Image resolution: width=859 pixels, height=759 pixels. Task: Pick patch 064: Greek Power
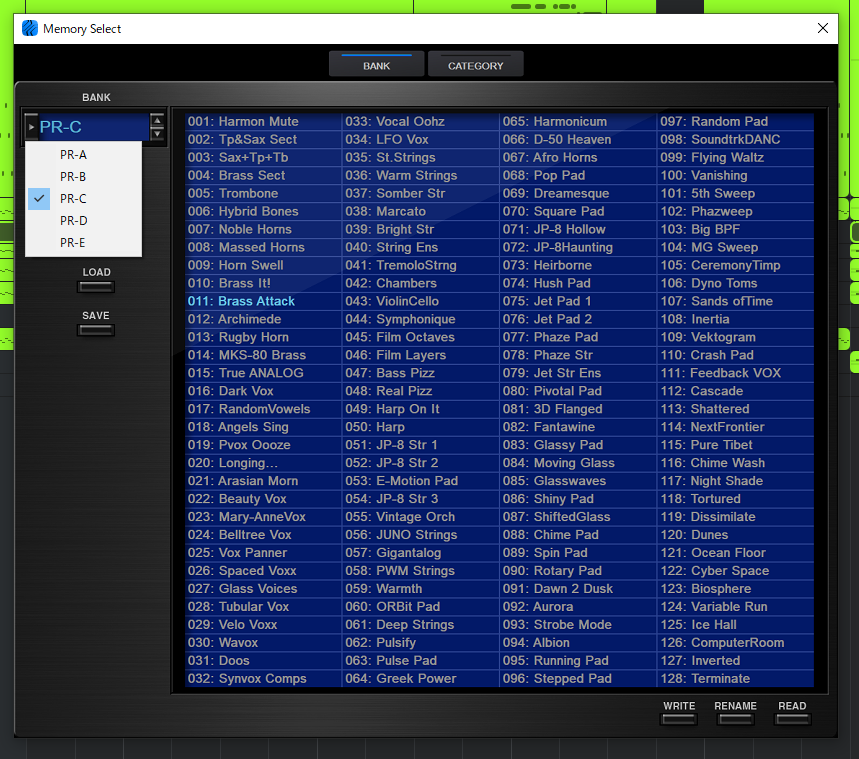click(x=421, y=678)
